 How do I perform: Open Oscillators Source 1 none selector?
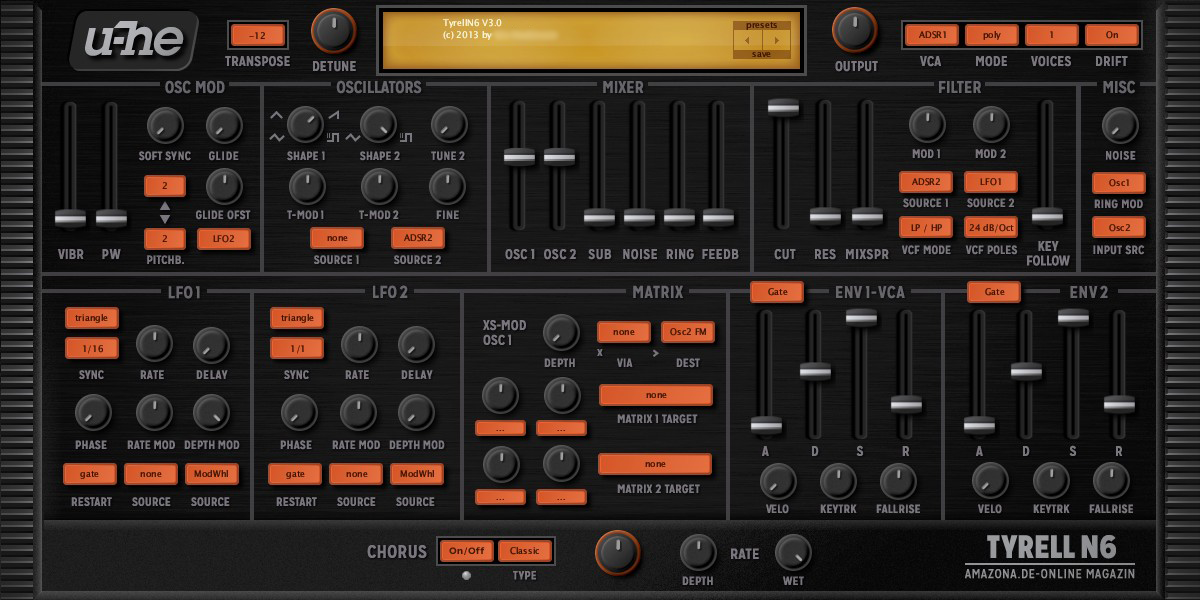click(x=337, y=238)
